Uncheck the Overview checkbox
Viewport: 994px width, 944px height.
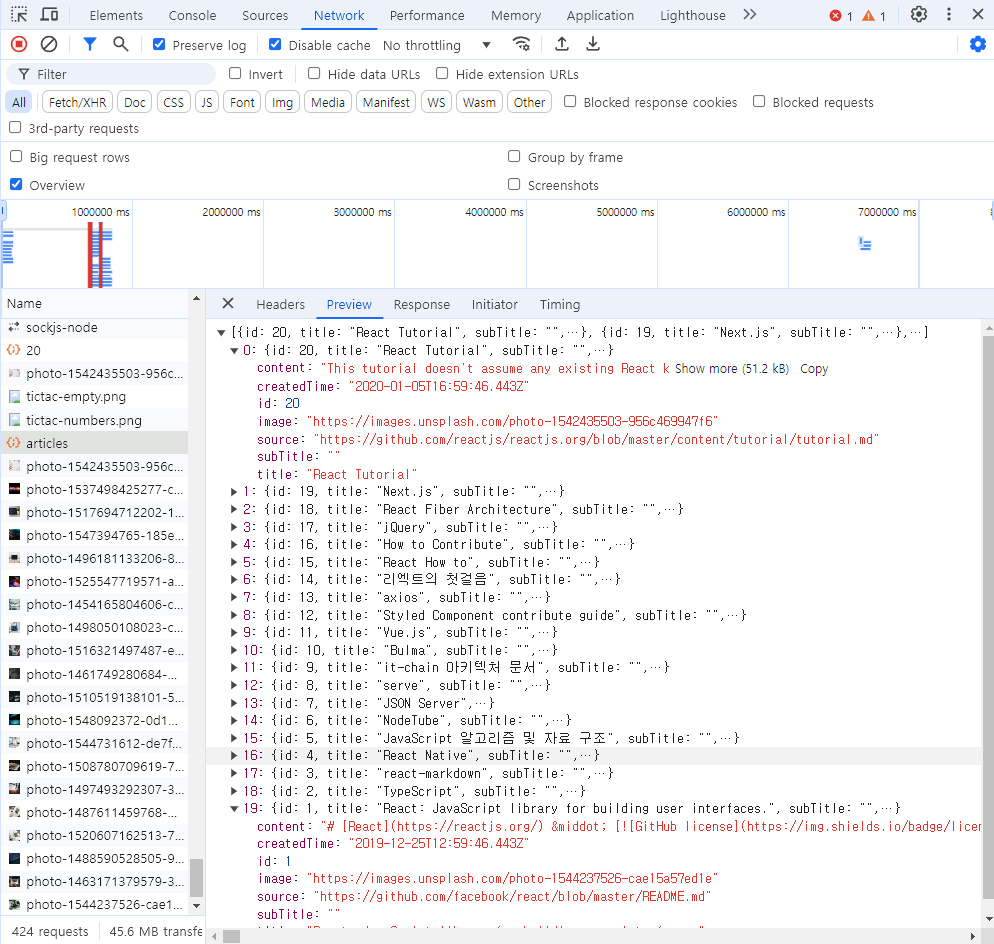pos(16,184)
